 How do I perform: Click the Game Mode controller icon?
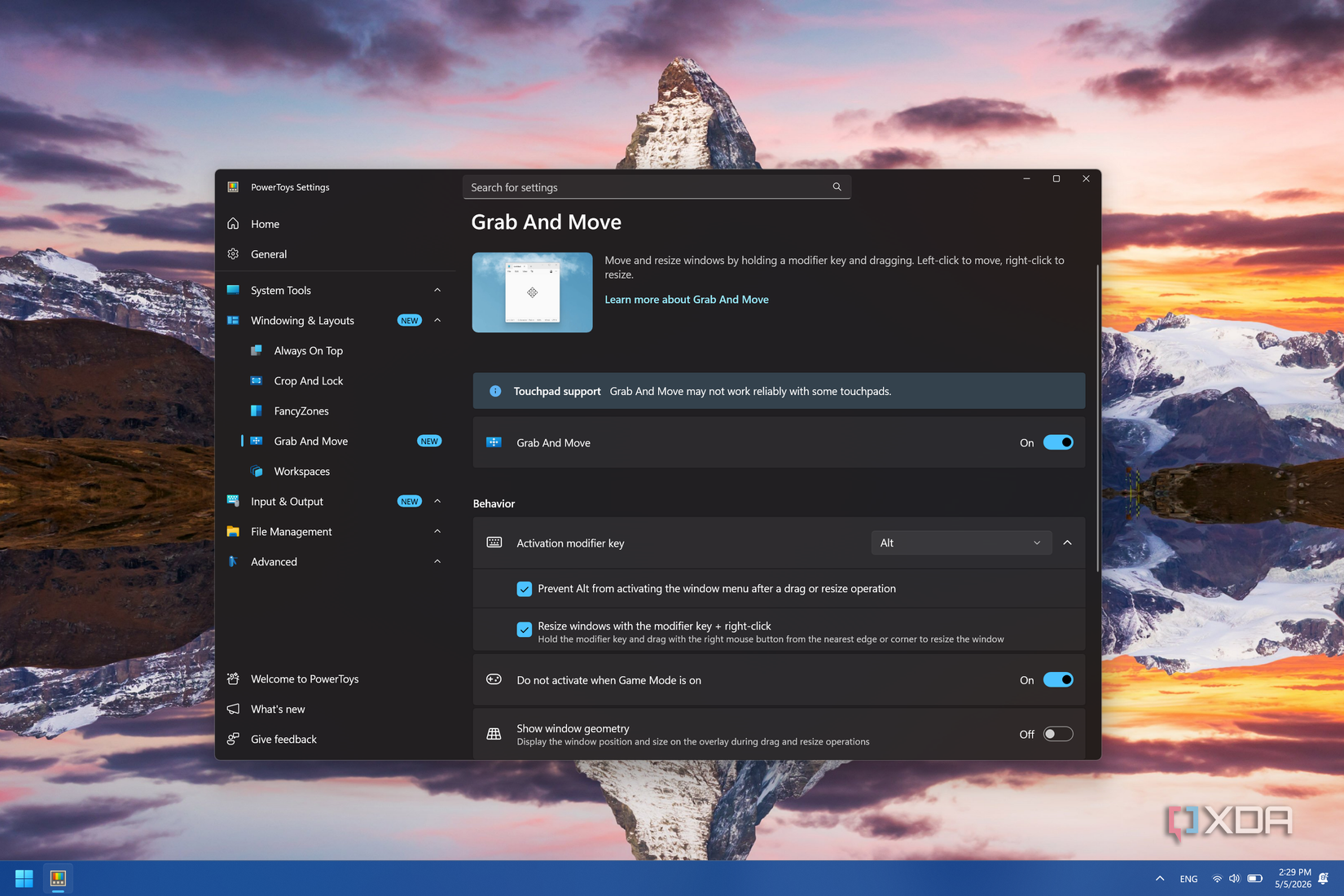point(494,679)
